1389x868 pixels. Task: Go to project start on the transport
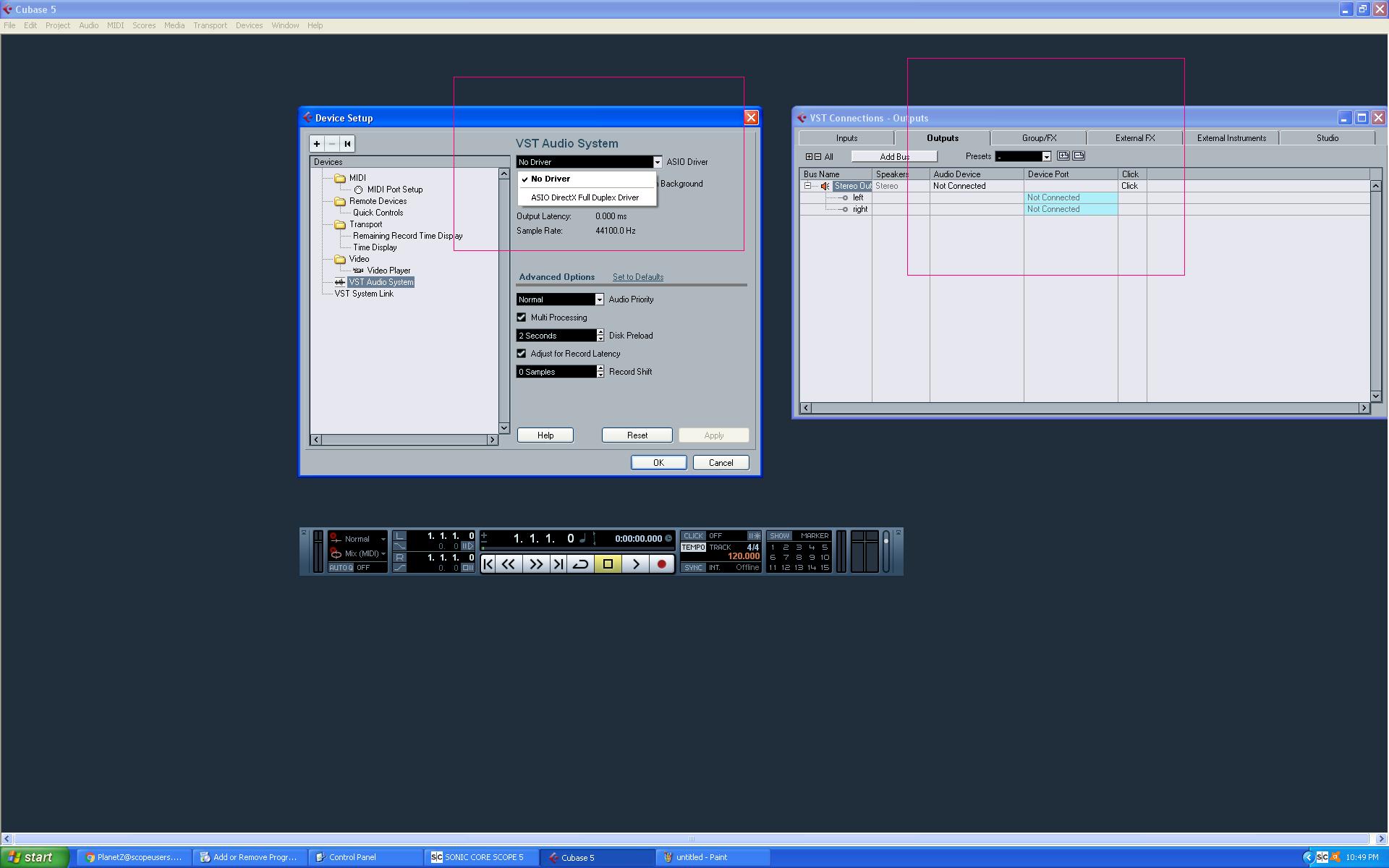pos(488,564)
